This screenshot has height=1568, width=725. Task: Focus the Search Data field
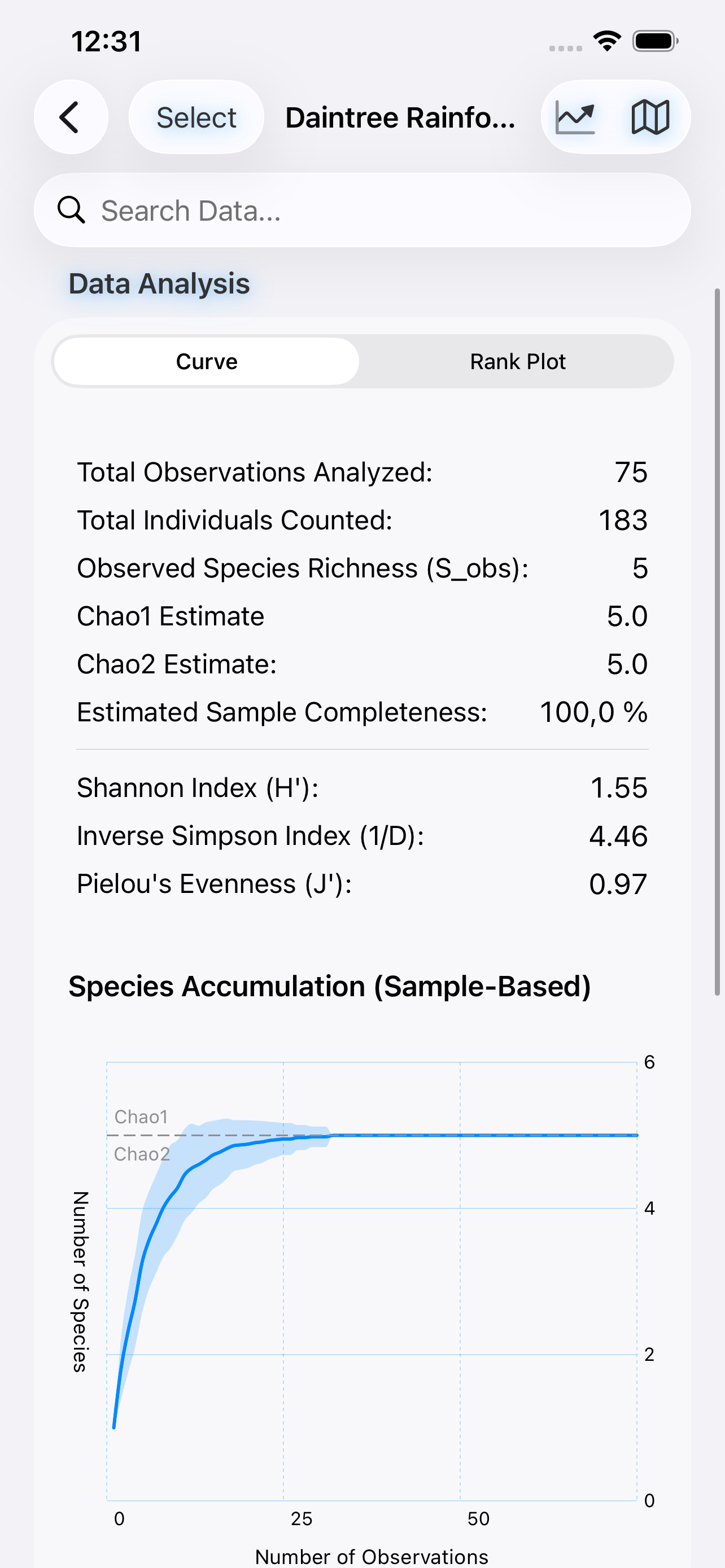pos(362,210)
